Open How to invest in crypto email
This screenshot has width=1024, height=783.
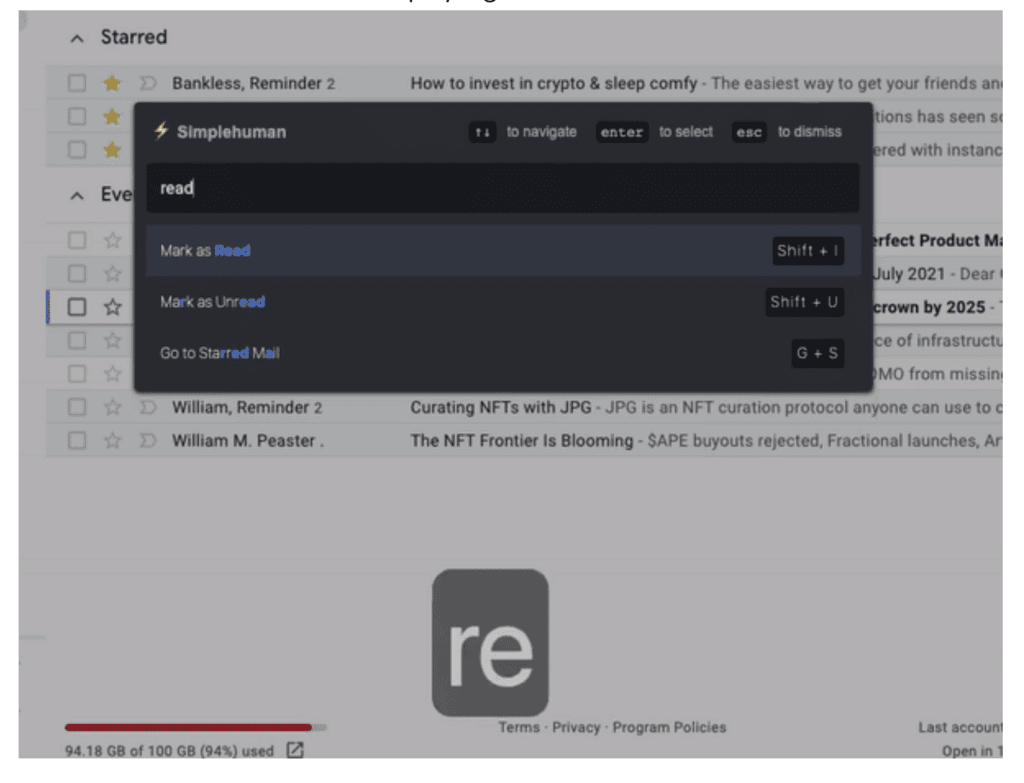pyautogui.click(x=554, y=83)
